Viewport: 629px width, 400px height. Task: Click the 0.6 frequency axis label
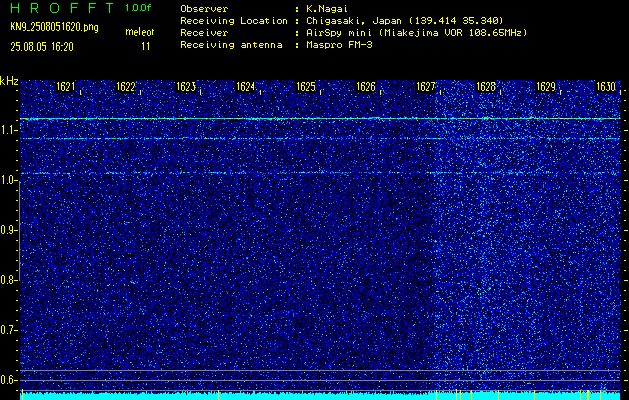coord(8,380)
